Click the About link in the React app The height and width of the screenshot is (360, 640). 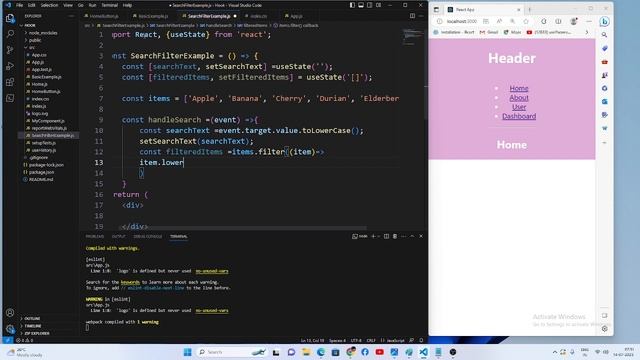[x=519, y=98]
